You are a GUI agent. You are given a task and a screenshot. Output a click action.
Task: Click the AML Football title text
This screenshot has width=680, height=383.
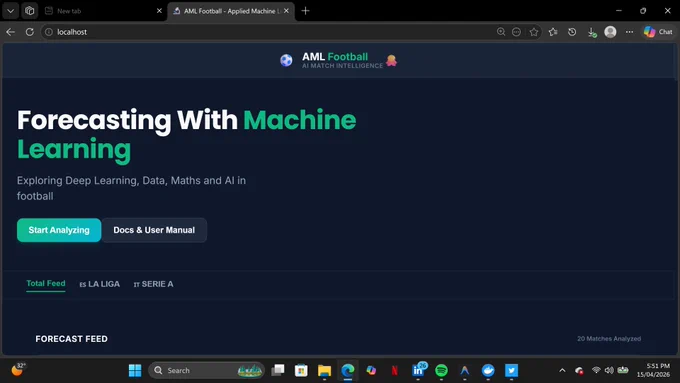(x=335, y=57)
